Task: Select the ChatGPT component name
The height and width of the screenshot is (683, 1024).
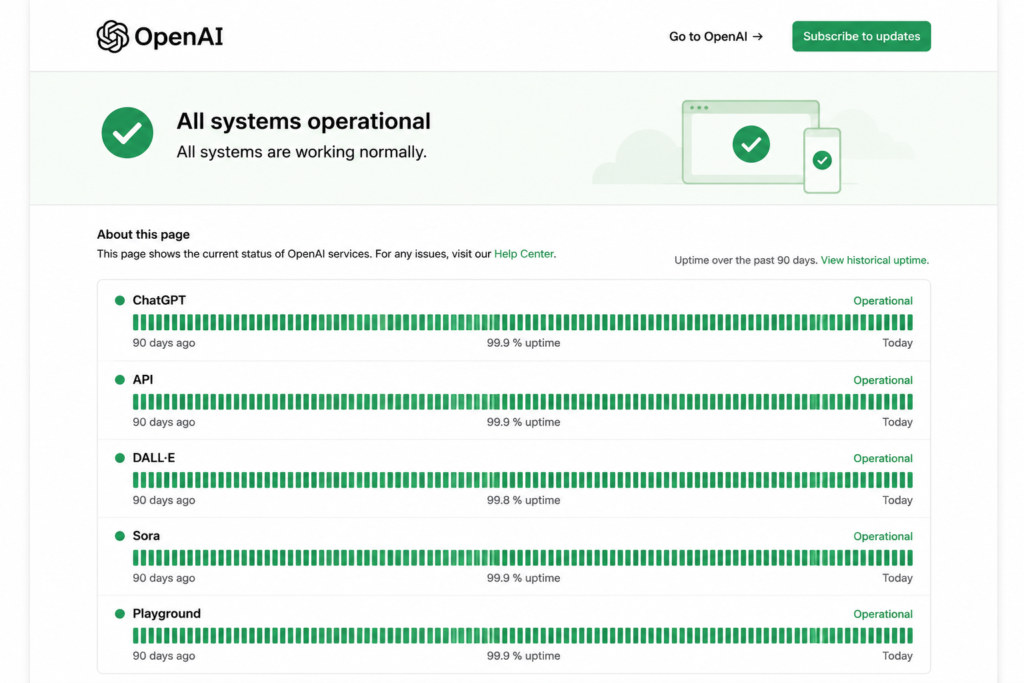Action: tap(159, 300)
